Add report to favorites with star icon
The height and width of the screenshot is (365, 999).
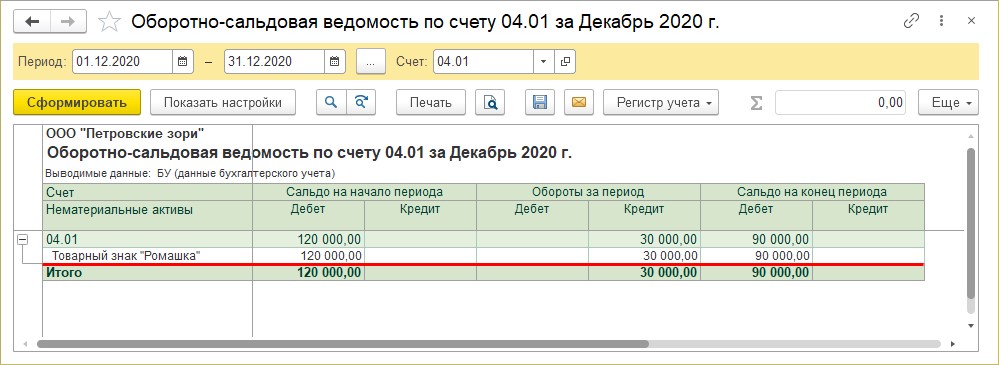110,22
